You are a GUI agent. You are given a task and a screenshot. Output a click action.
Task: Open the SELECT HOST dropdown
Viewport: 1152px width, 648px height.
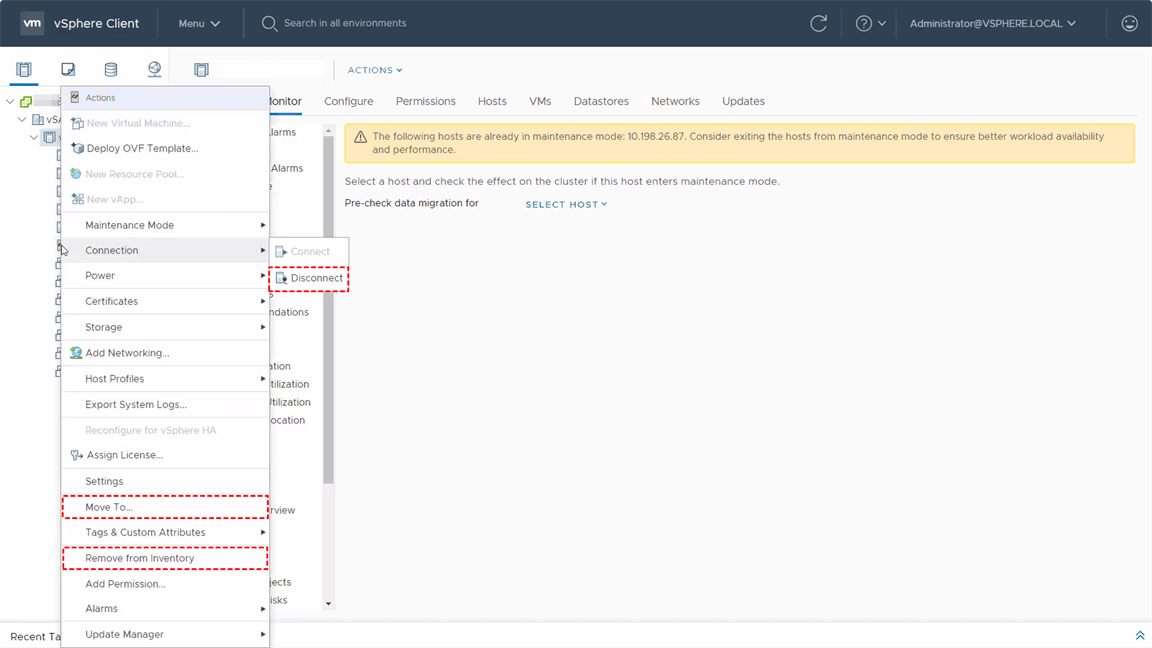[566, 204]
